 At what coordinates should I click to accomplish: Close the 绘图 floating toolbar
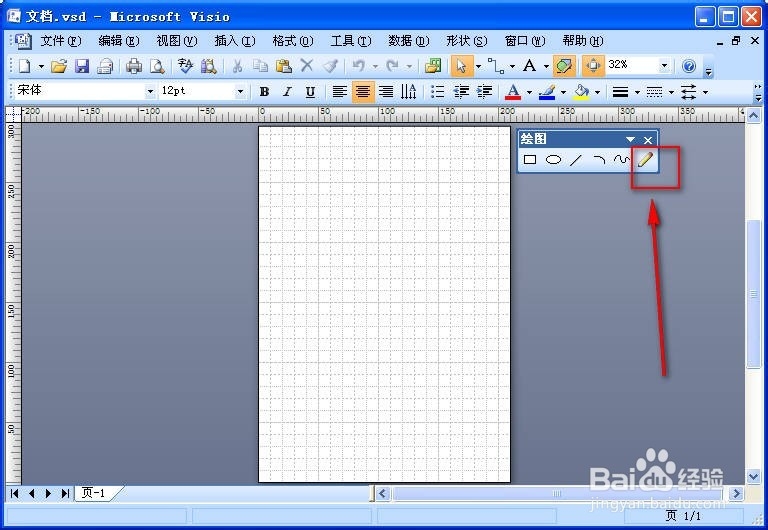(x=648, y=140)
